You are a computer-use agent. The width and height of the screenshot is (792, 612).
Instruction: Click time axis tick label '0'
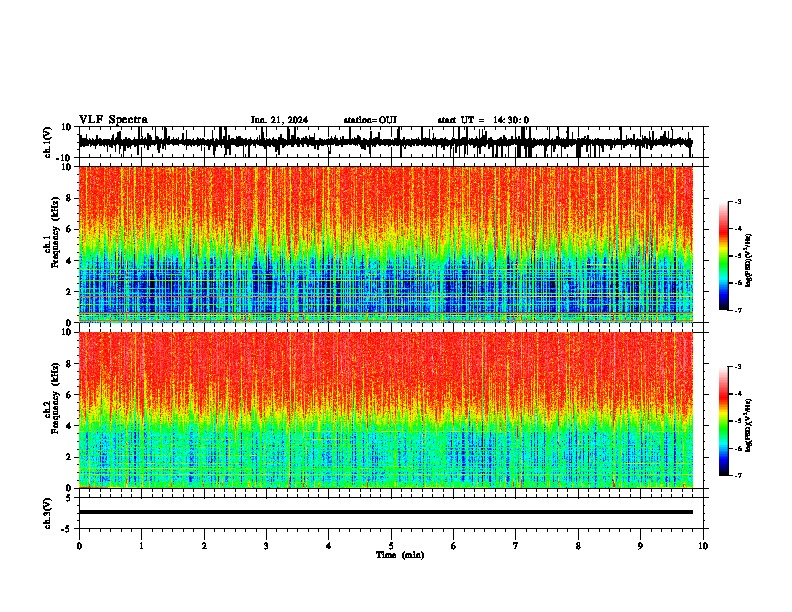(x=79, y=546)
